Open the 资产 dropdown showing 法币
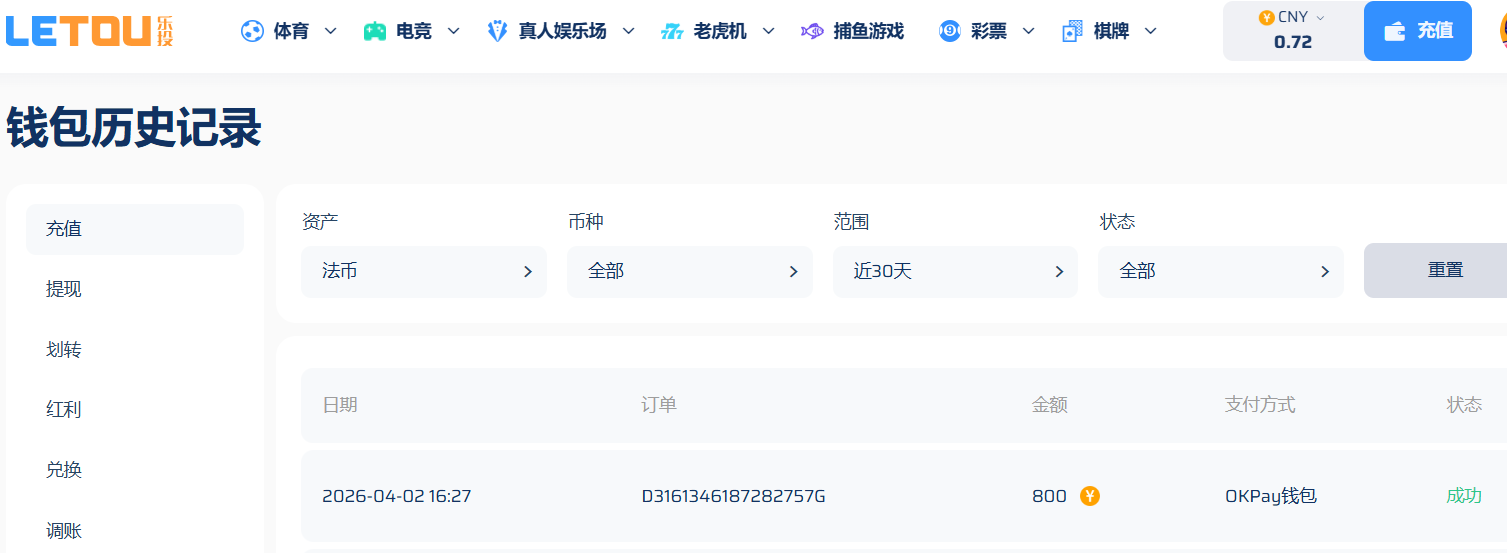This screenshot has width=1507, height=553. point(423,271)
